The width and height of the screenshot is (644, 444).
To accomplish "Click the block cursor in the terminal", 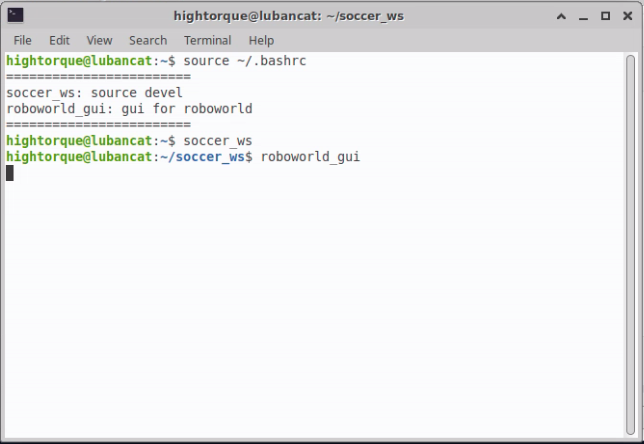I will (x=10, y=173).
